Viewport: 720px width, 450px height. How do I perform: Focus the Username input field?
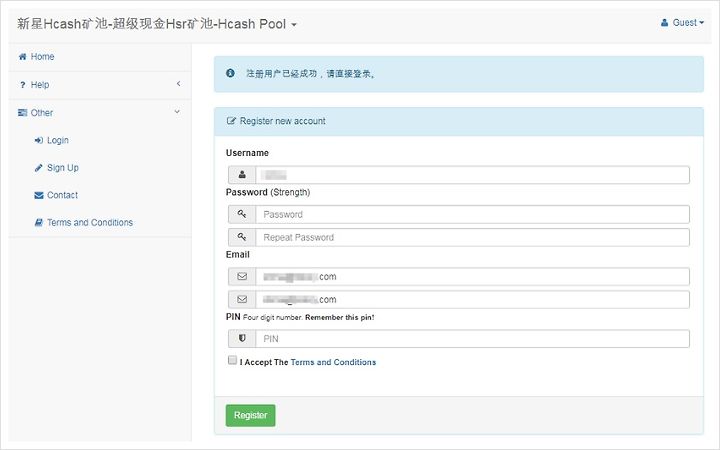(472, 175)
